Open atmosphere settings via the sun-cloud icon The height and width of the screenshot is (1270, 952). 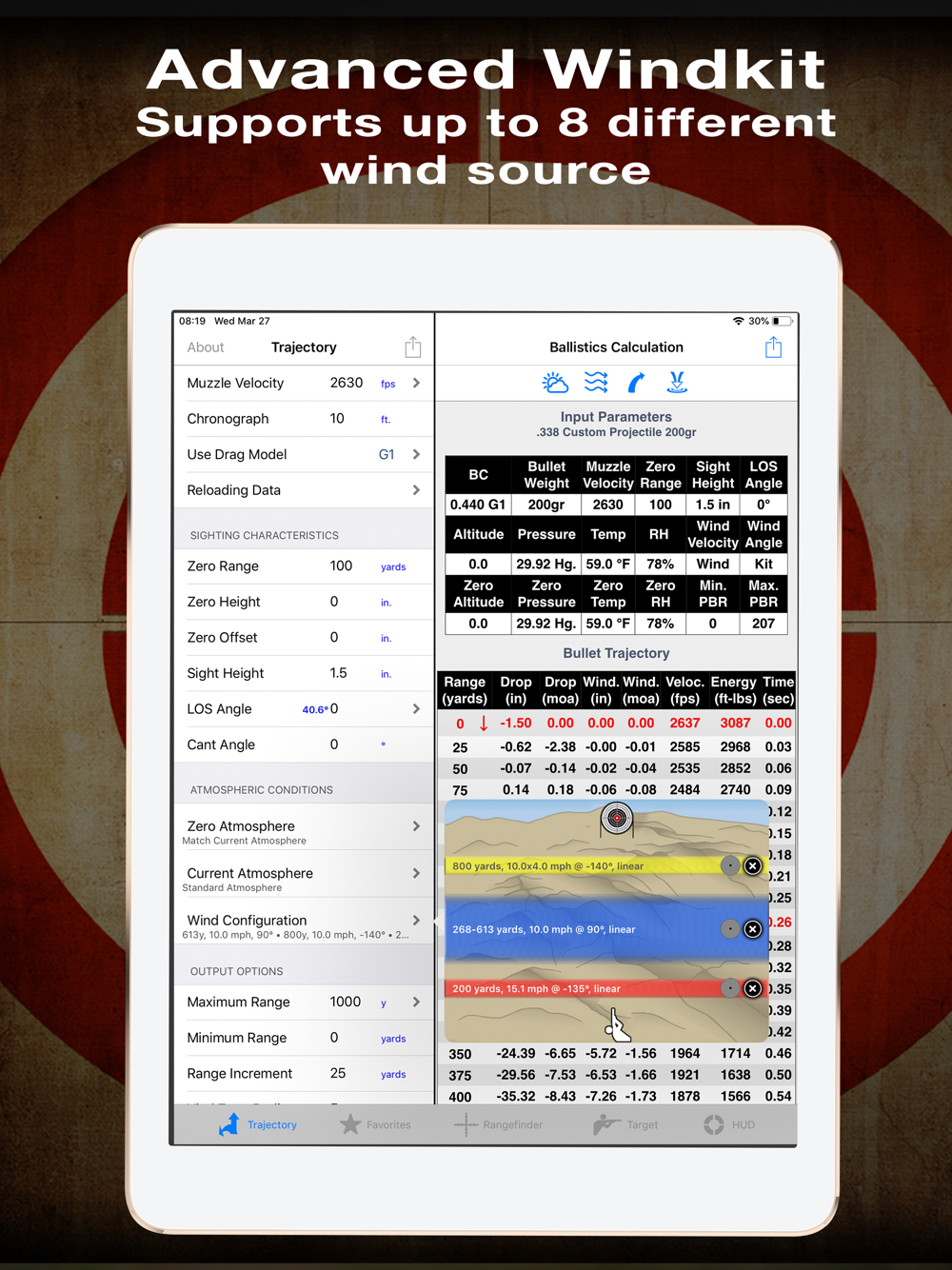pyautogui.click(x=555, y=383)
